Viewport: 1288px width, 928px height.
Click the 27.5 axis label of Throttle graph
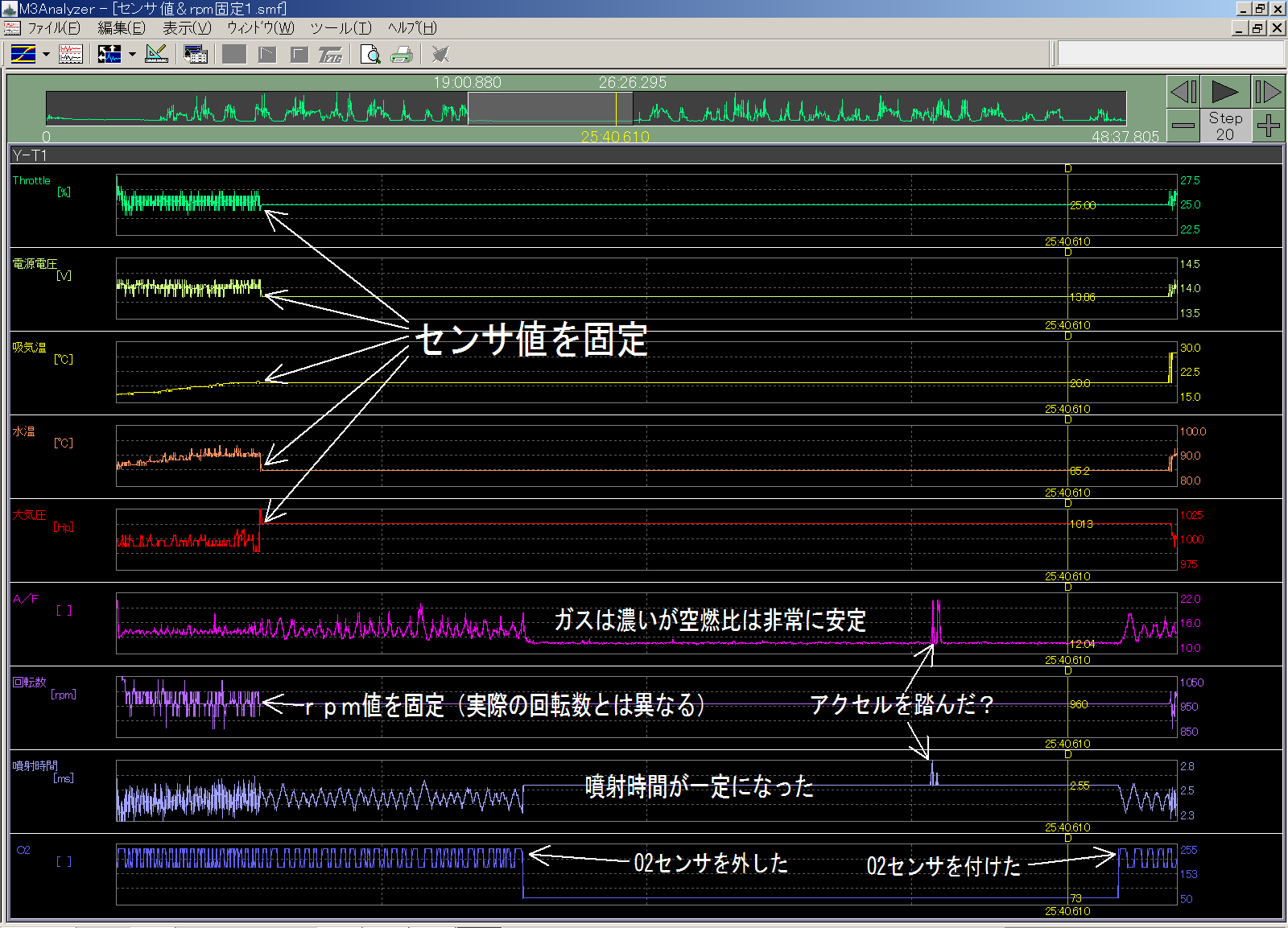pos(1190,181)
